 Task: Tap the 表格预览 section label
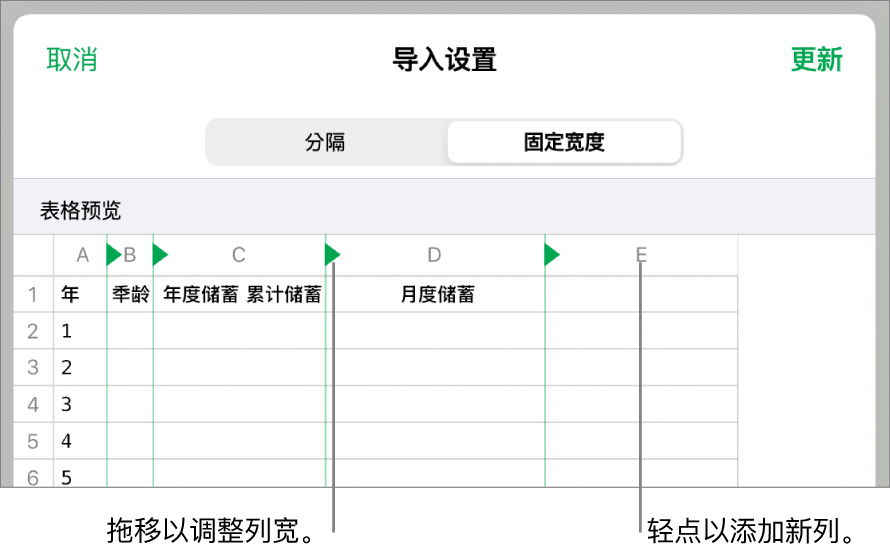click(x=80, y=210)
